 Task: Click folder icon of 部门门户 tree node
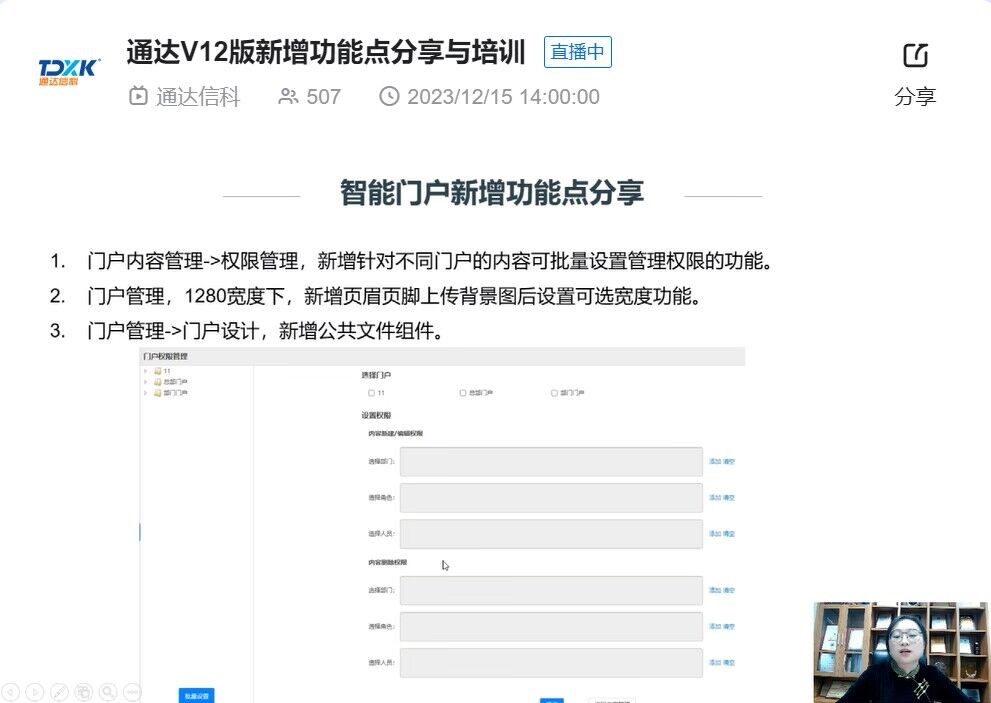pos(157,393)
